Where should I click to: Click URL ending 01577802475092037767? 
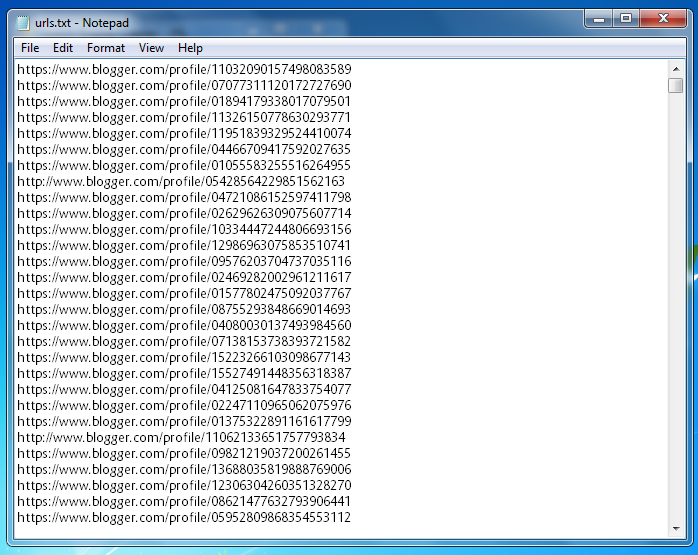tap(184, 294)
